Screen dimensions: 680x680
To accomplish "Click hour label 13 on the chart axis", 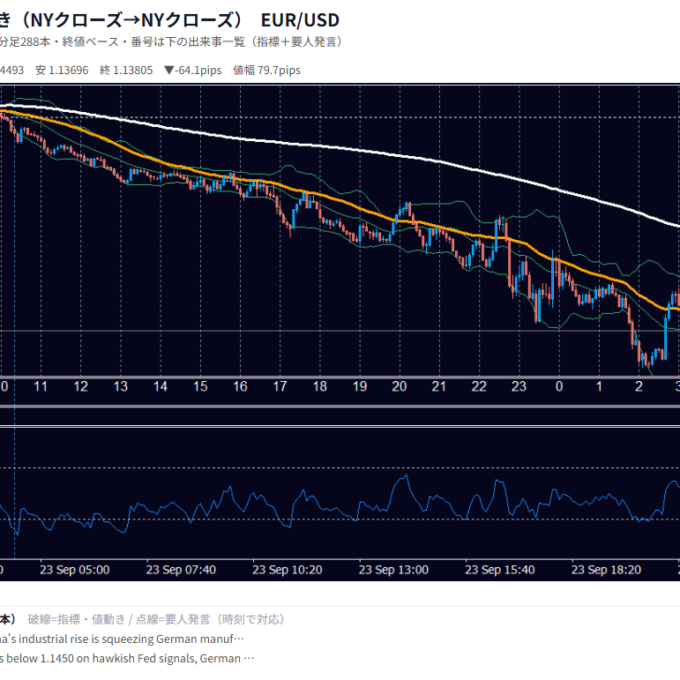I will (x=121, y=386).
